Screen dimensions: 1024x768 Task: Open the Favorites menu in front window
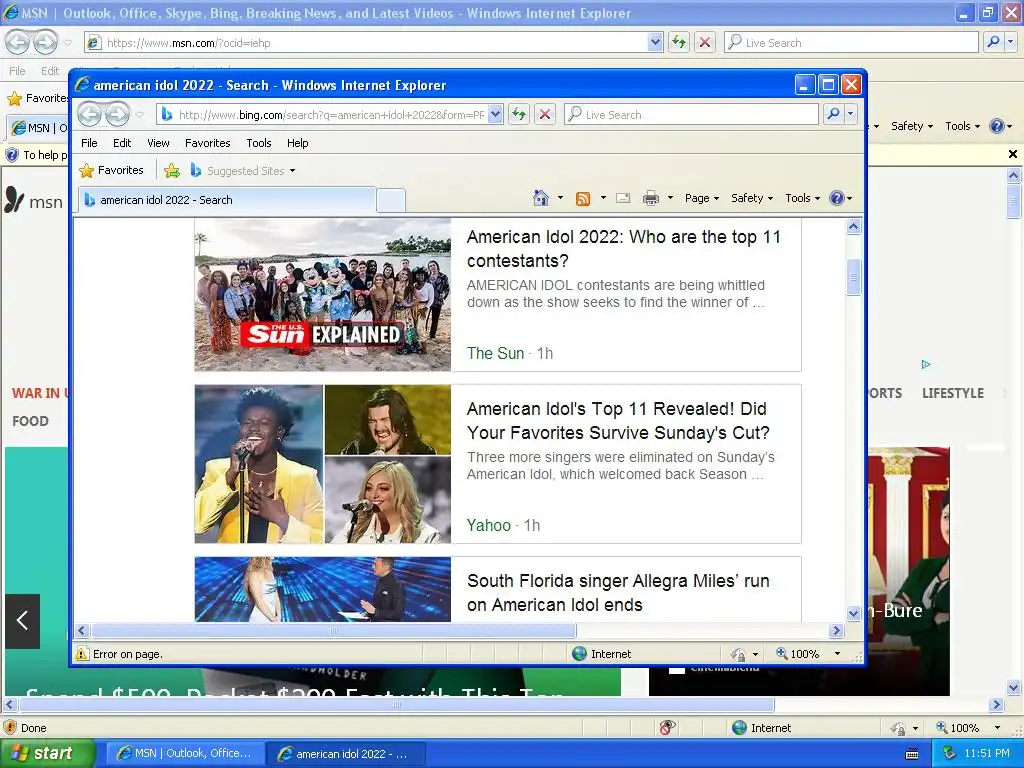click(208, 143)
